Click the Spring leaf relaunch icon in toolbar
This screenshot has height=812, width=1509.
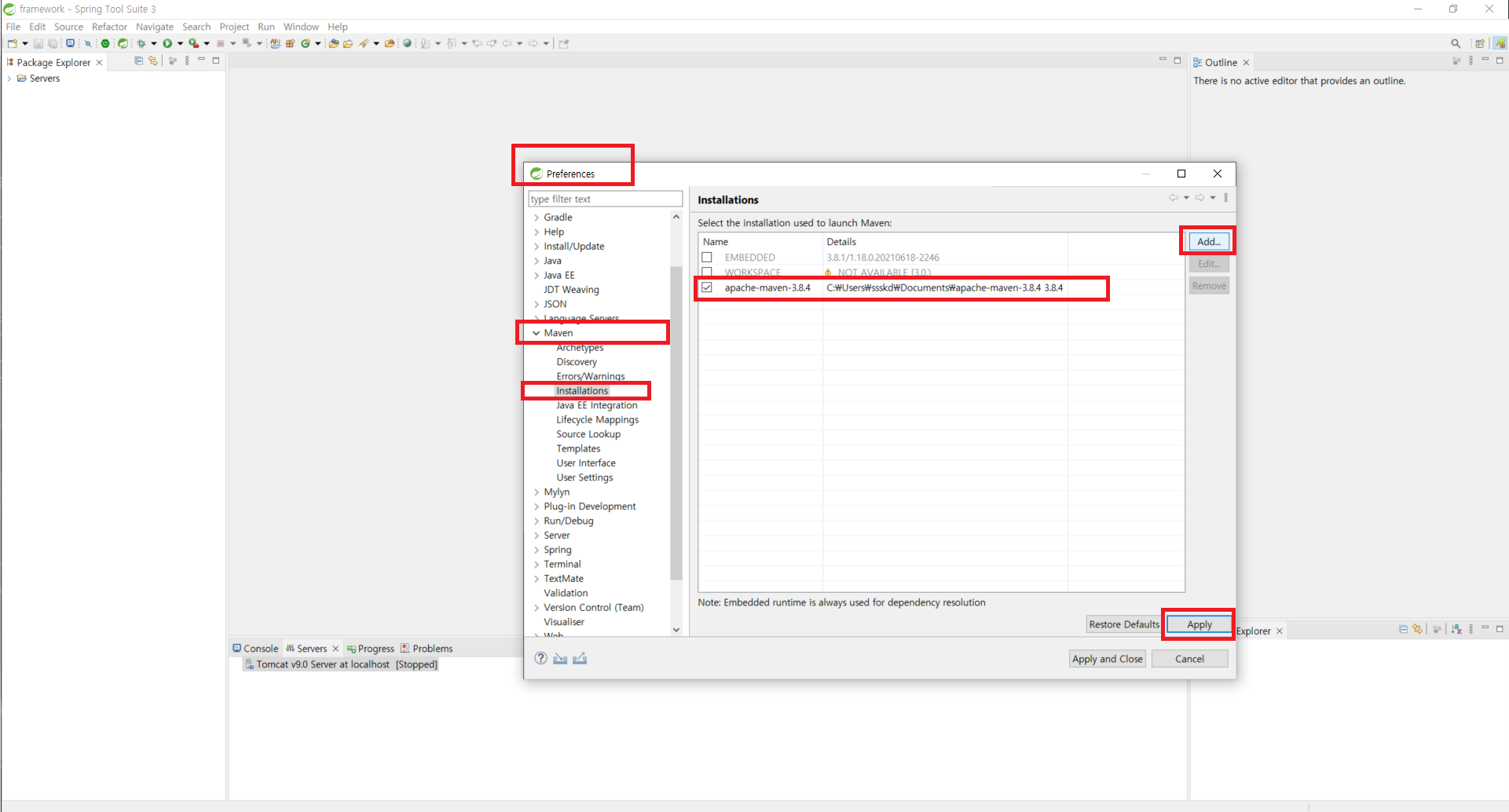click(123, 43)
